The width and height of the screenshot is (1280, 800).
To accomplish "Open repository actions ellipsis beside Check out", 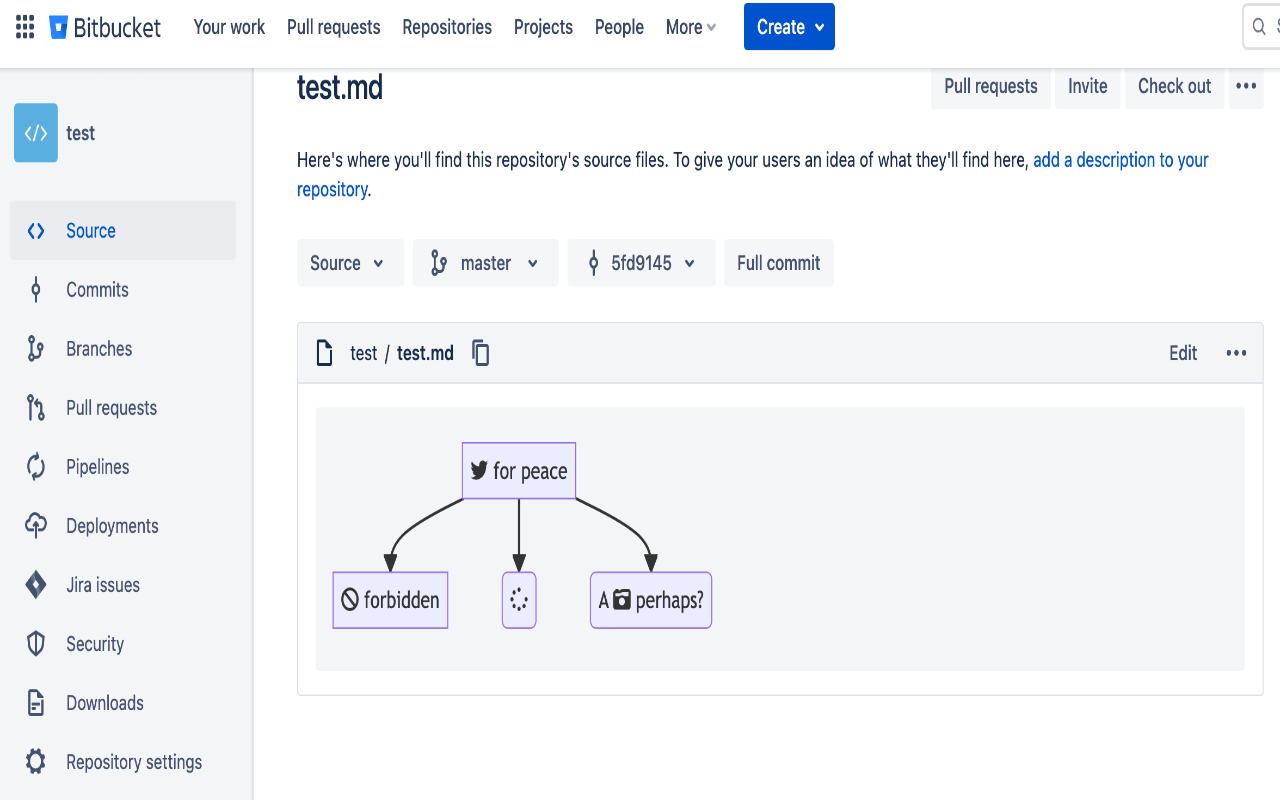I will pyautogui.click(x=1245, y=87).
